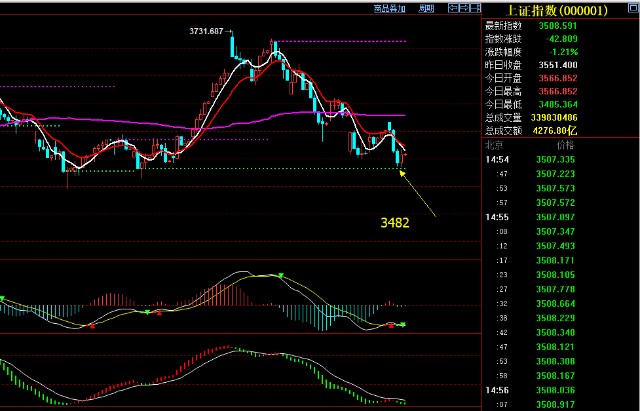Click the rightmost green arrow MACD signal marker
Viewport: 640px width, 411px height.
click(x=405, y=324)
